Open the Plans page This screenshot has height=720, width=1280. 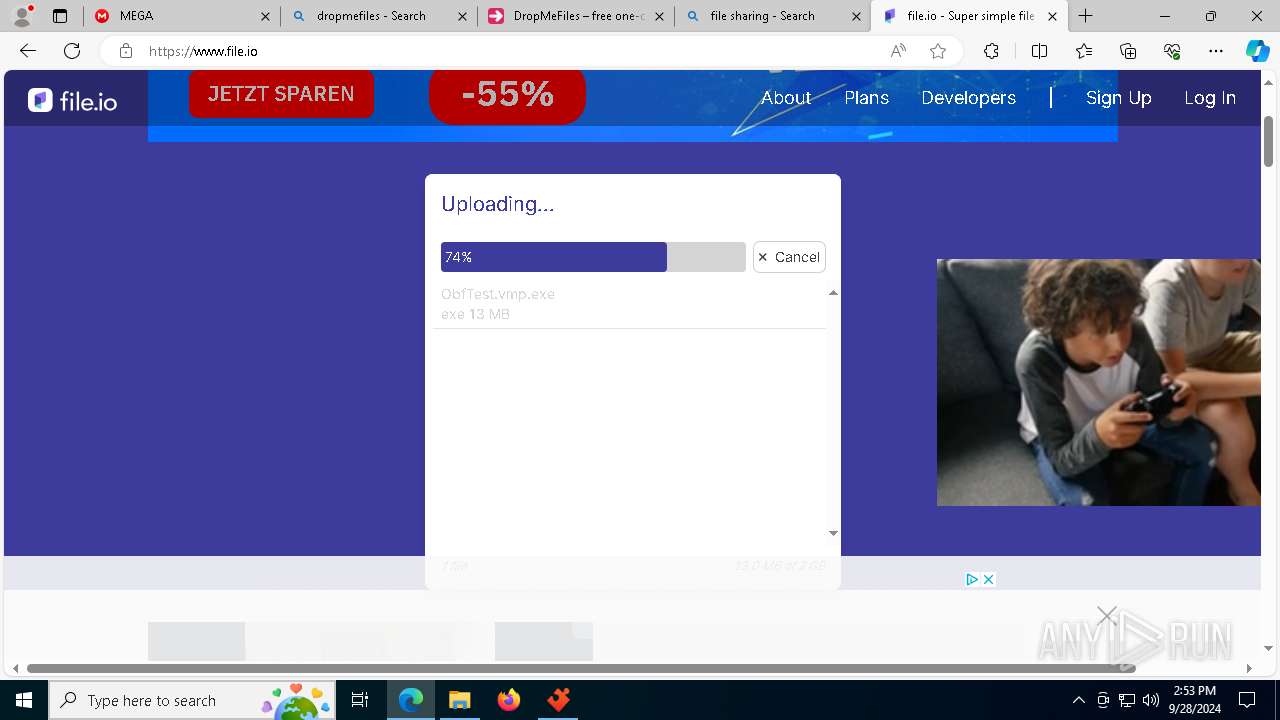point(866,98)
